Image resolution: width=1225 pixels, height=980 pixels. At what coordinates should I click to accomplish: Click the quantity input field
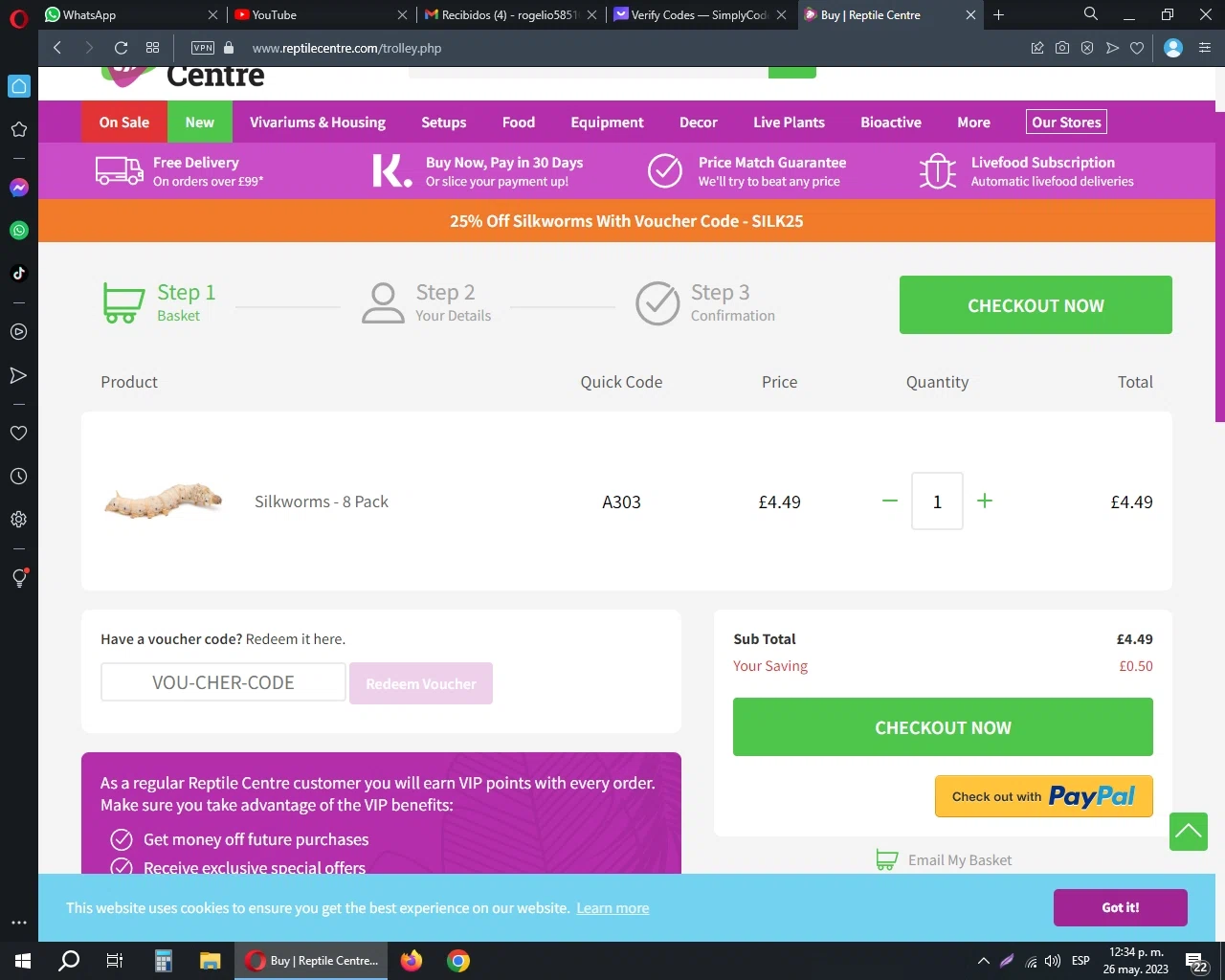click(x=937, y=501)
